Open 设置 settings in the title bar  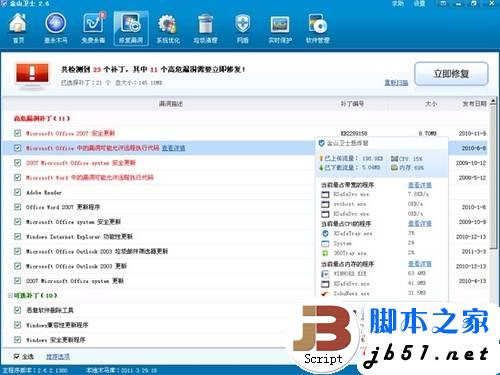coord(419,4)
